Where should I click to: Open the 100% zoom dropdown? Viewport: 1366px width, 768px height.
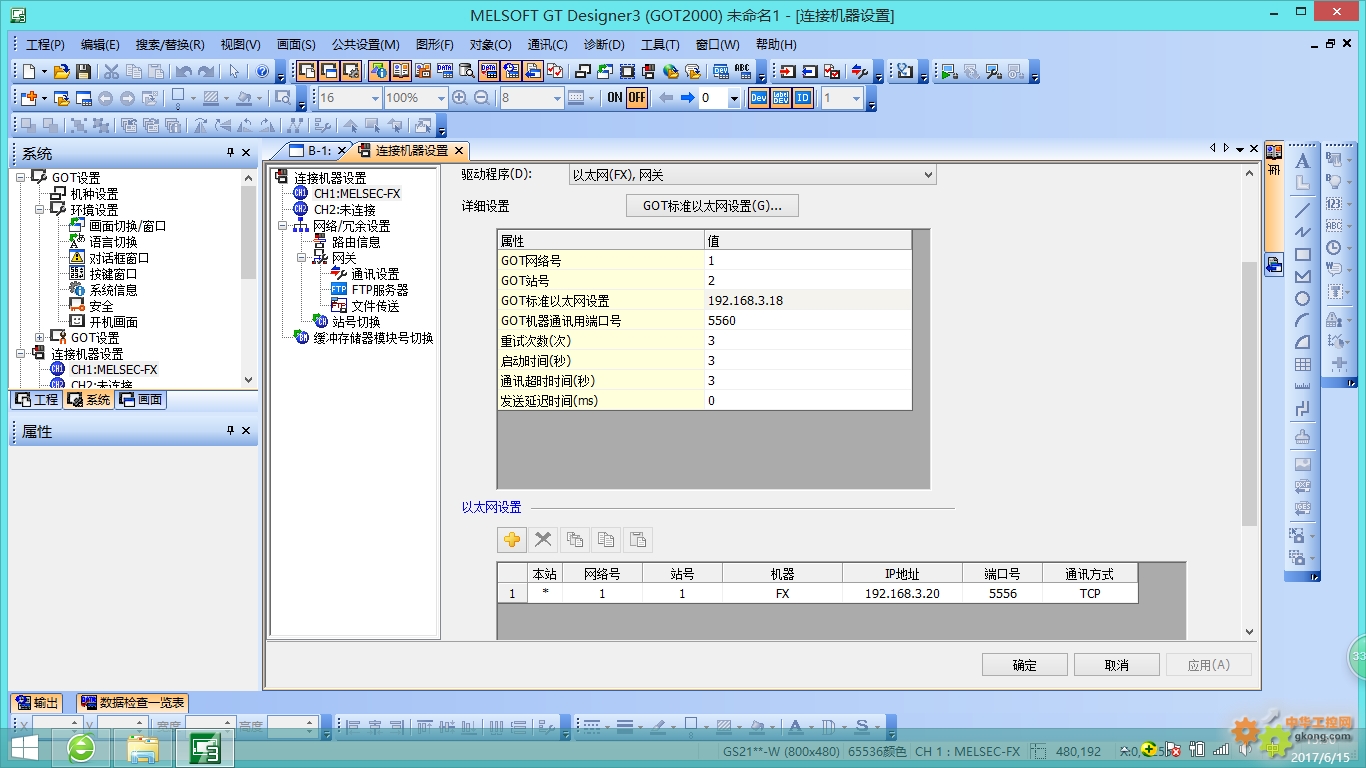441,98
